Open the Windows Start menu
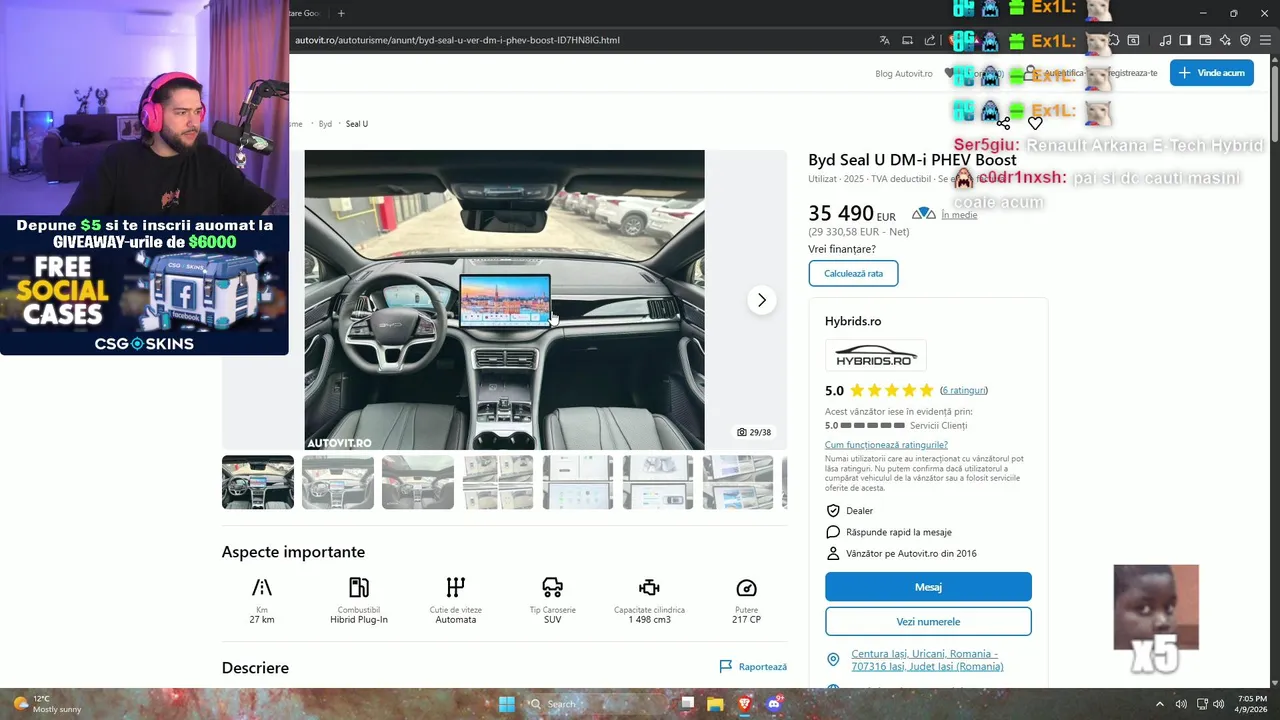The image size is (1280, 720). [507, 704]
